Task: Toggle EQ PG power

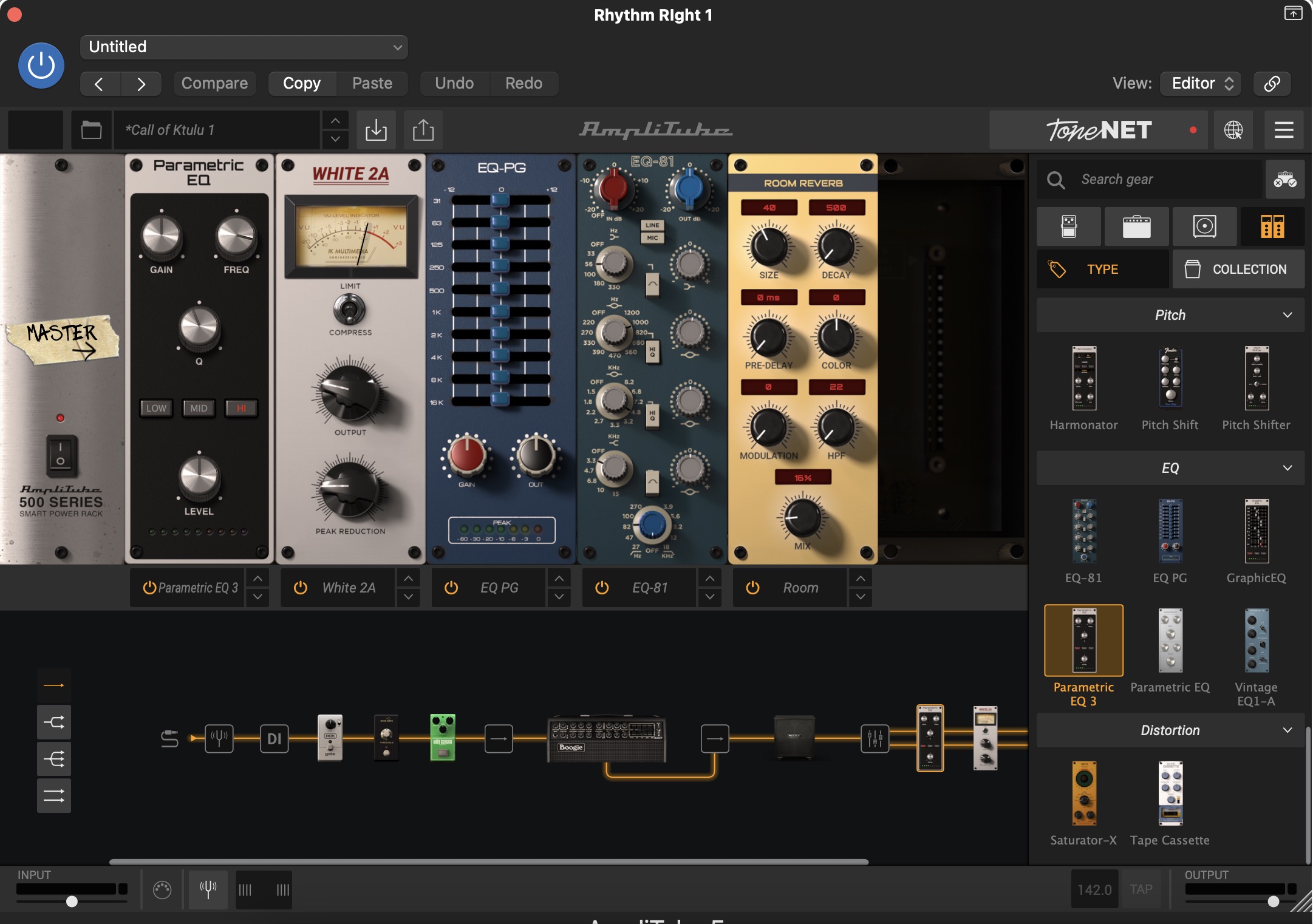Action: (x=451, y=588)
